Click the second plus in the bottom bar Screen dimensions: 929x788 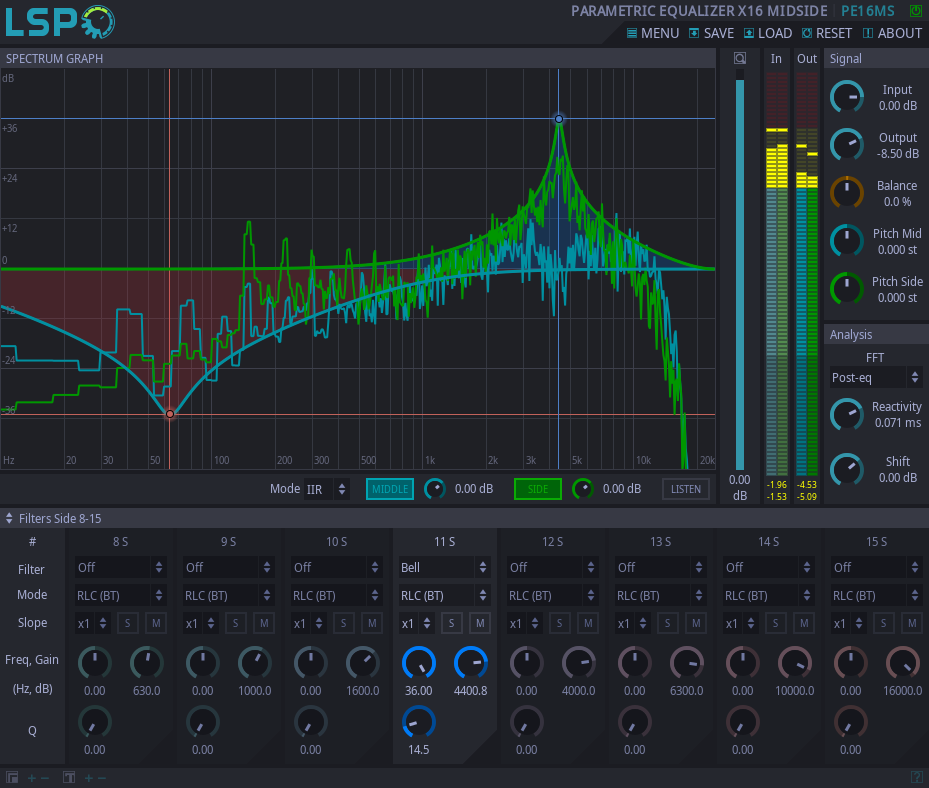point(89,778)
